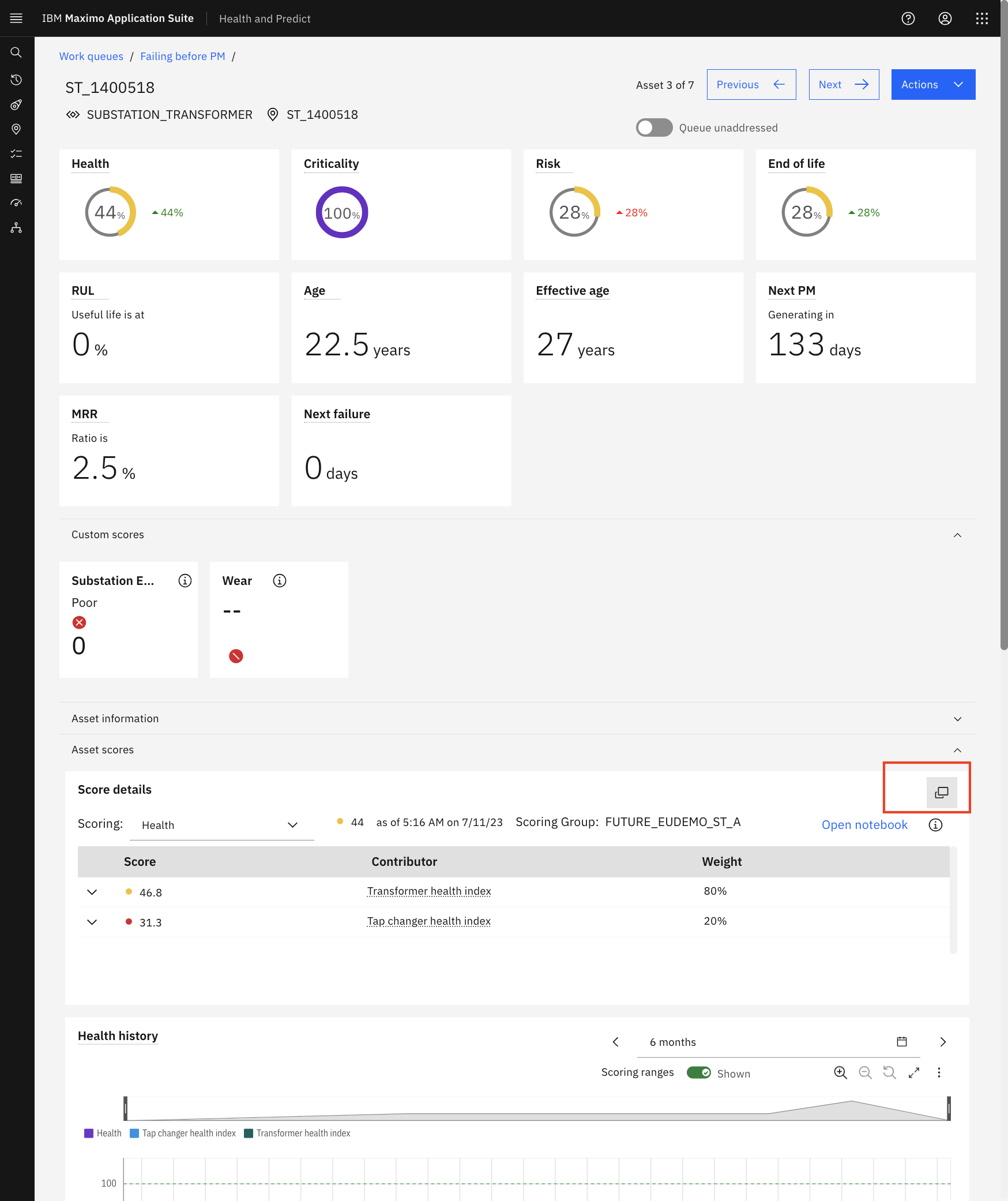Click the Criticality card title
This screenshot has width=1008, height=1201.
332,164
